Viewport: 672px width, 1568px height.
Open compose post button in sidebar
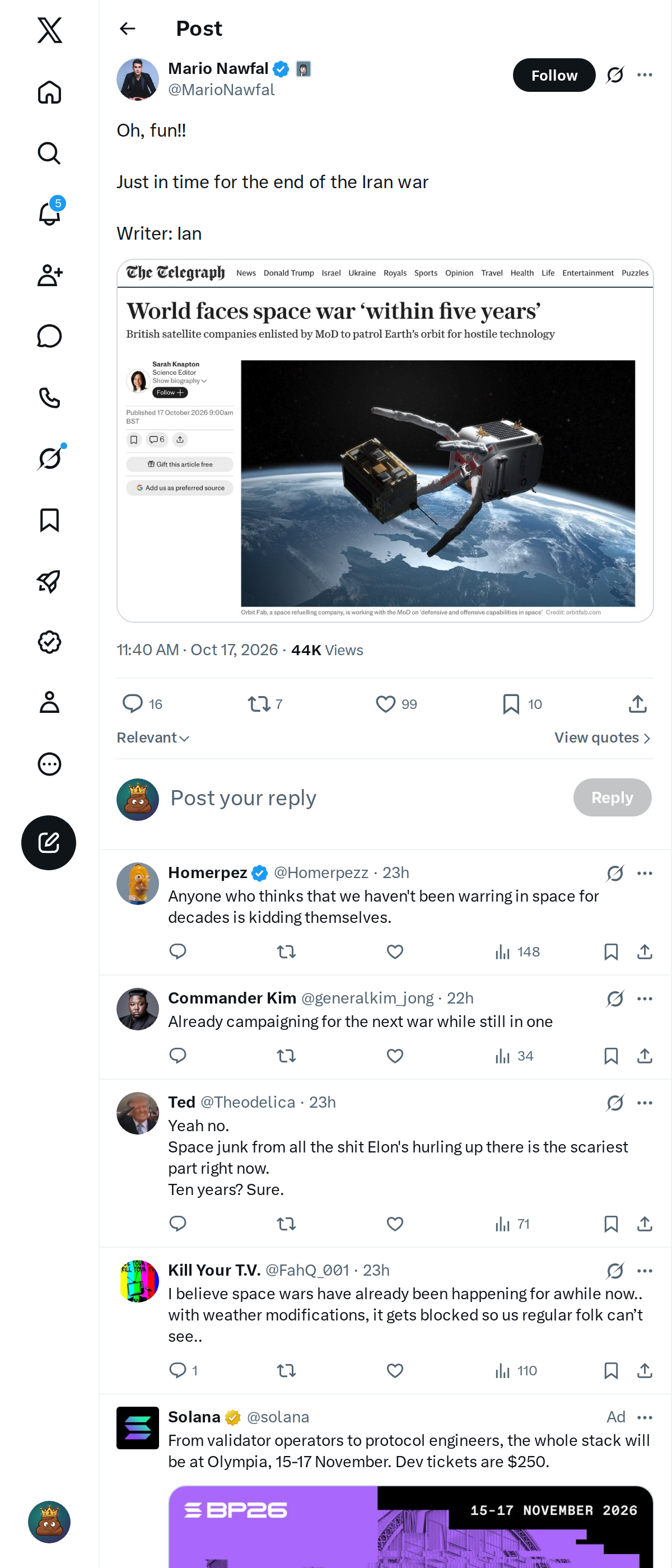click(49, 842)
